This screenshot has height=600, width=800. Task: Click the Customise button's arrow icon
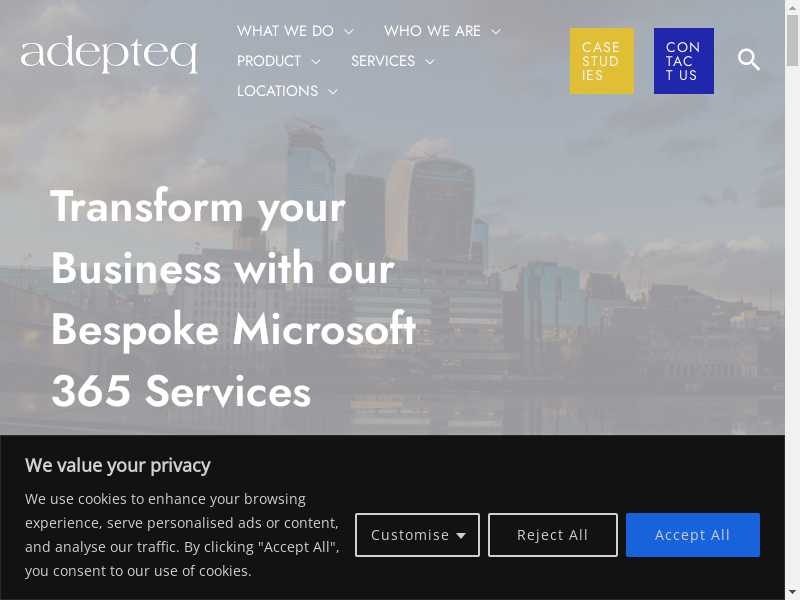point(461,536)
